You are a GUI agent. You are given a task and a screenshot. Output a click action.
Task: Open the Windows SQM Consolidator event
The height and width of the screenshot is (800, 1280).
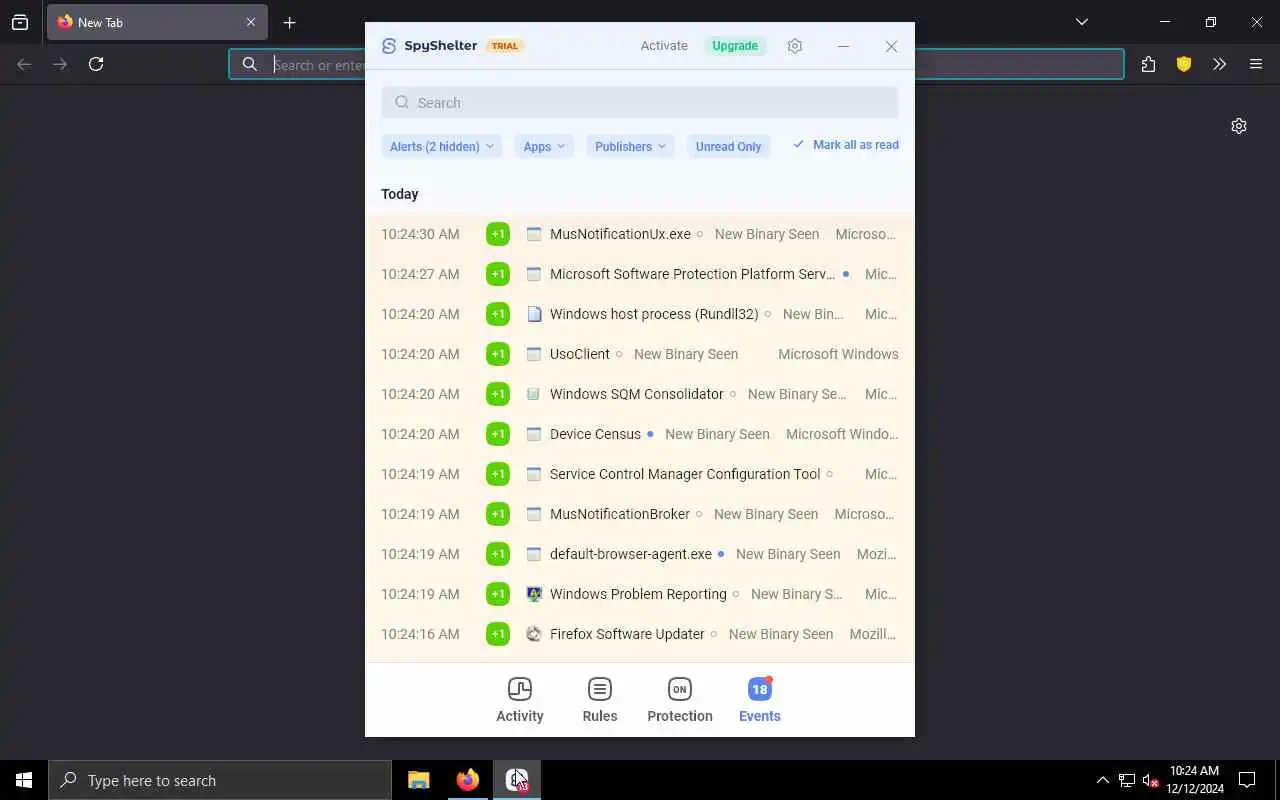(640, 394)
